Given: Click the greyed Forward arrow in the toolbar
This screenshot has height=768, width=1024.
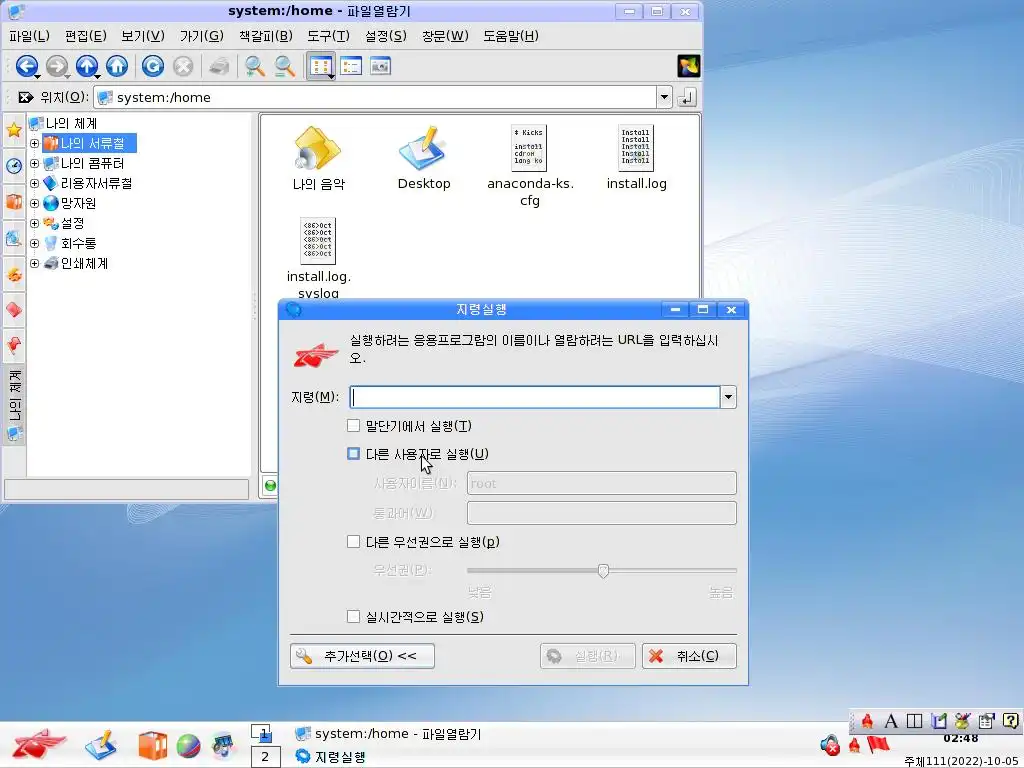Looking at the screenshot, I should (57, 66).
